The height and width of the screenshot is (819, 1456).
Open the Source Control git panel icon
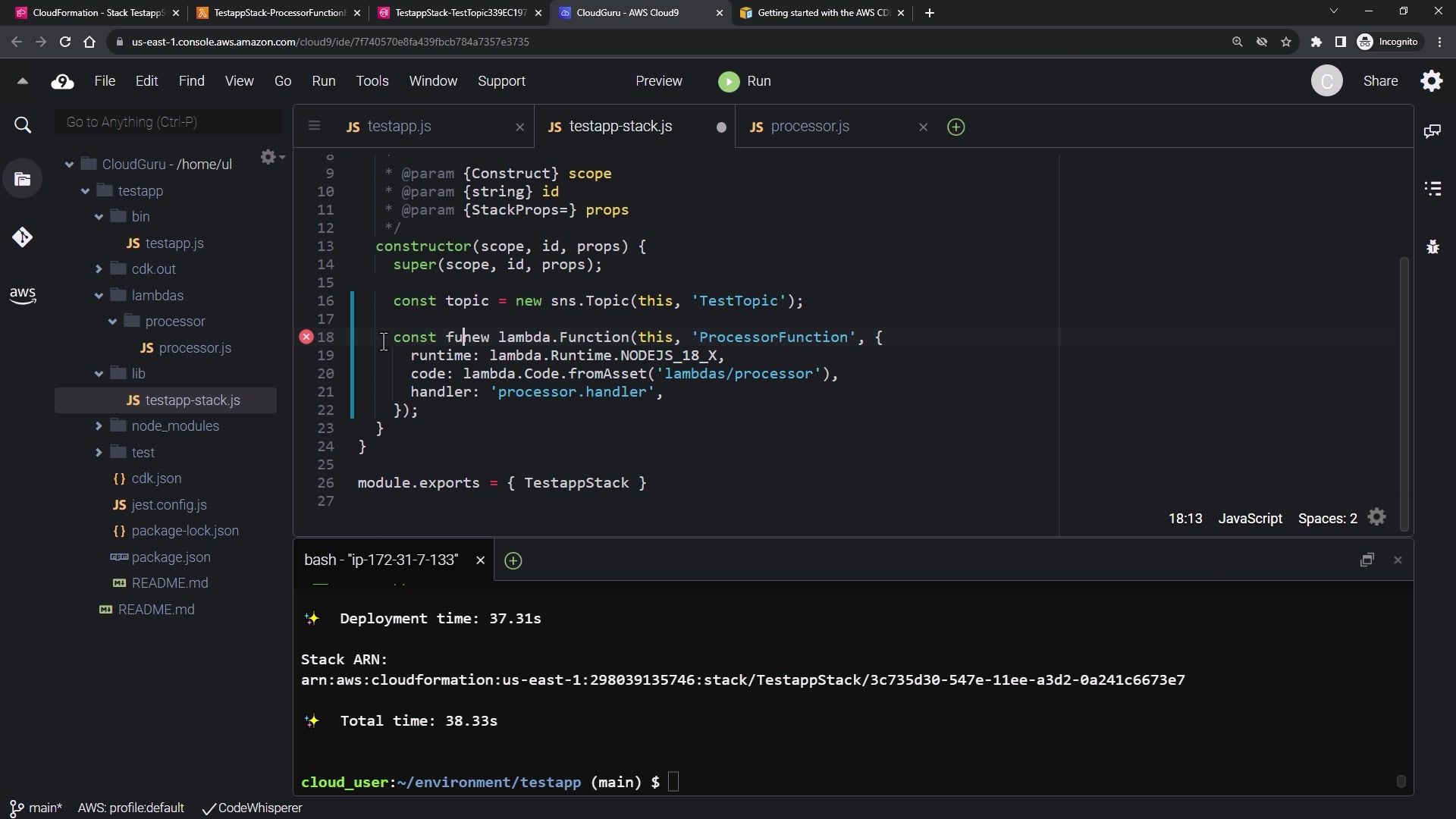tap(22, 238)
